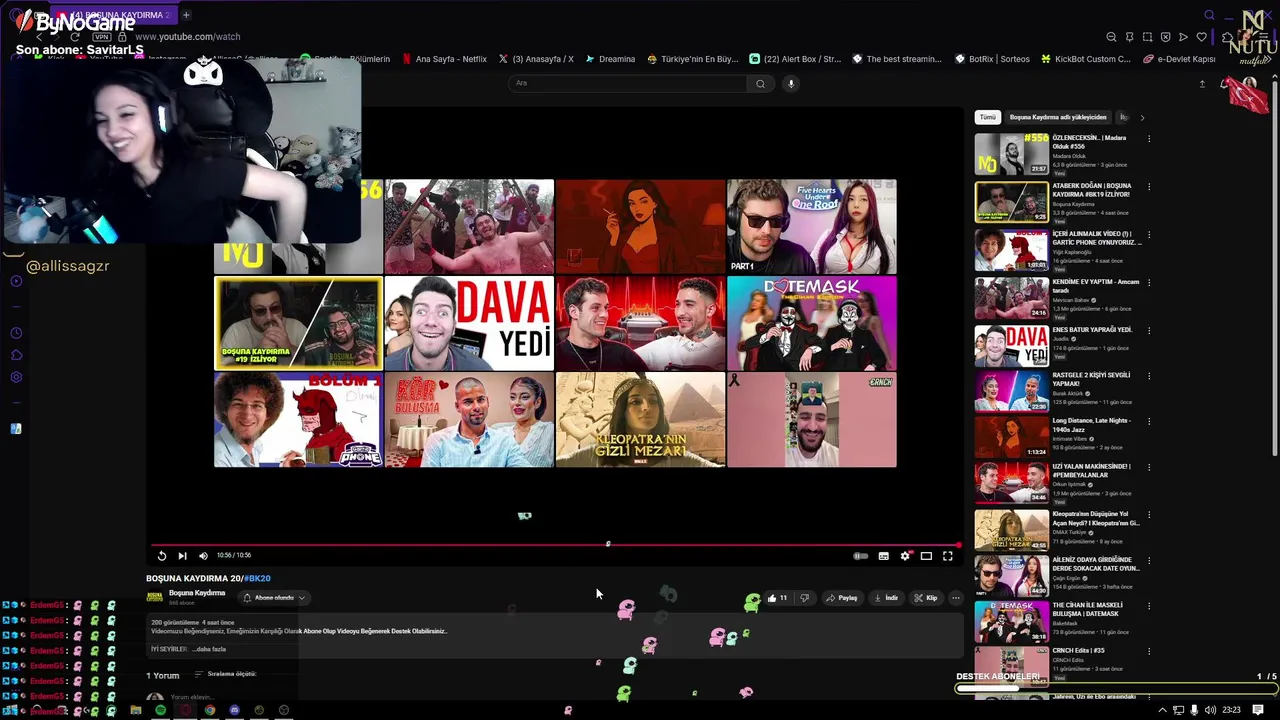Image resolution: width=1280 pixels, height=720 pixels.
Task: Open the player settings gear
Action: [905, 556]
